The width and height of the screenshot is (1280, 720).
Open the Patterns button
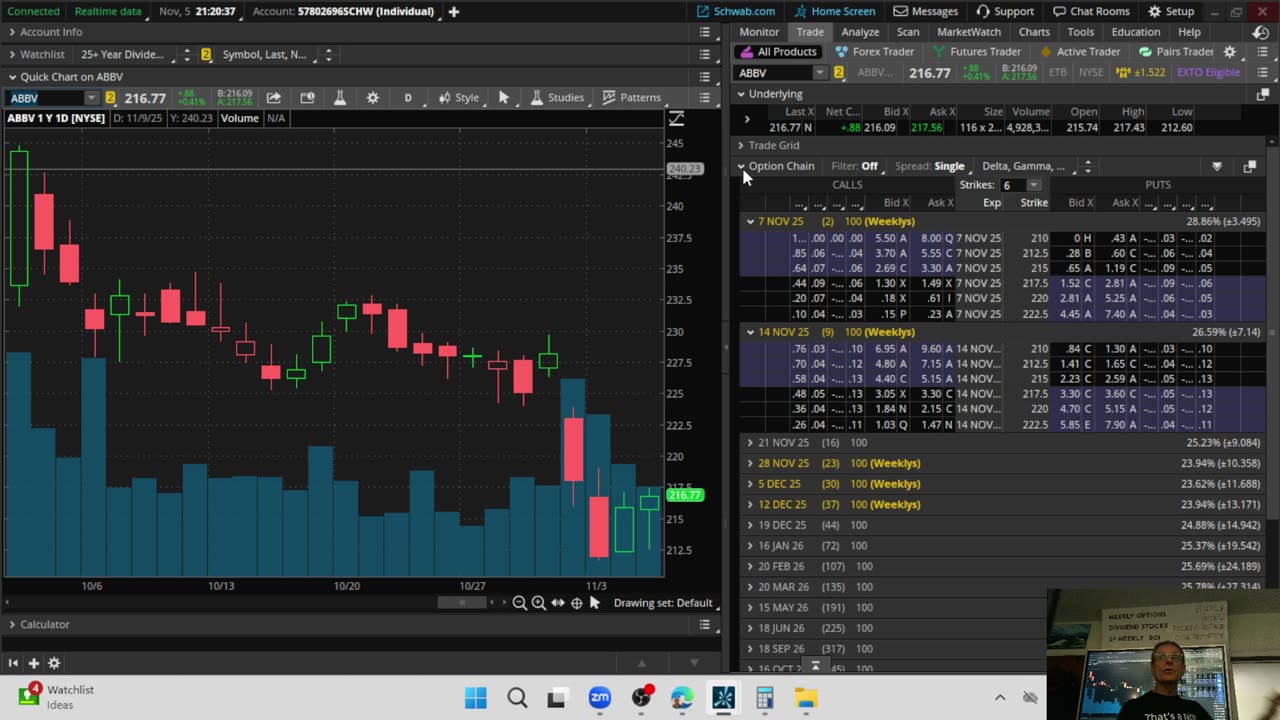click(631, 98)
